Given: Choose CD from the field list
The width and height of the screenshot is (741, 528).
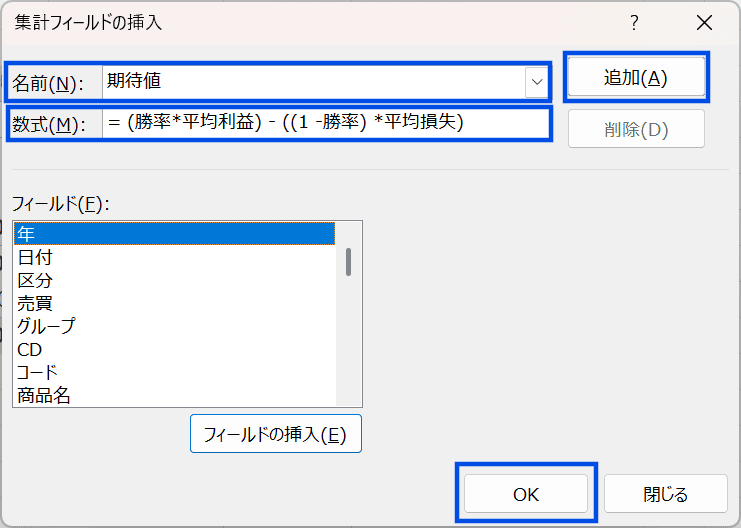Looking at the screenshot, I should (174, 349).
